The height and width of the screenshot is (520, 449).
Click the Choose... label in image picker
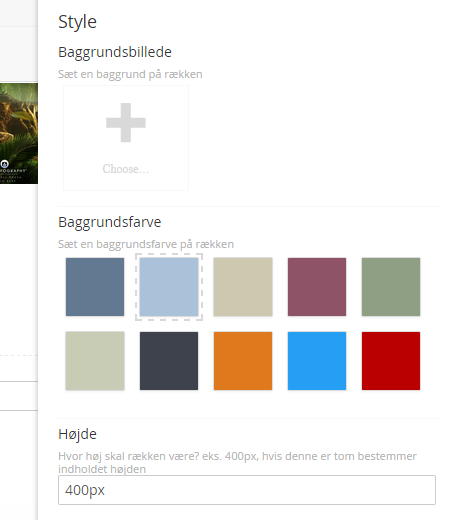click(126, 169)
